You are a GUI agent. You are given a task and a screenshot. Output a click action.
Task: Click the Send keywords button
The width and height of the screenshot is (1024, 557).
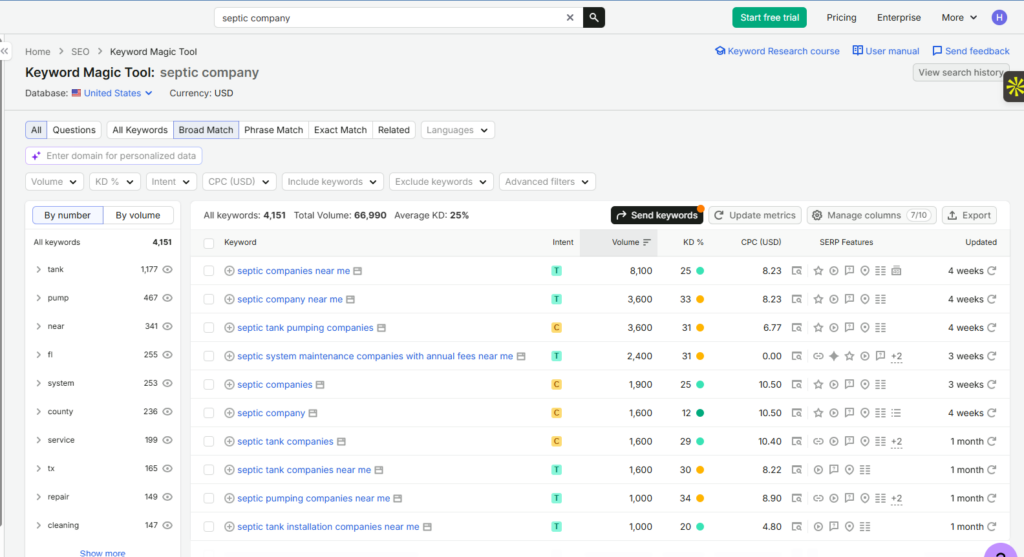click(657, 215)
